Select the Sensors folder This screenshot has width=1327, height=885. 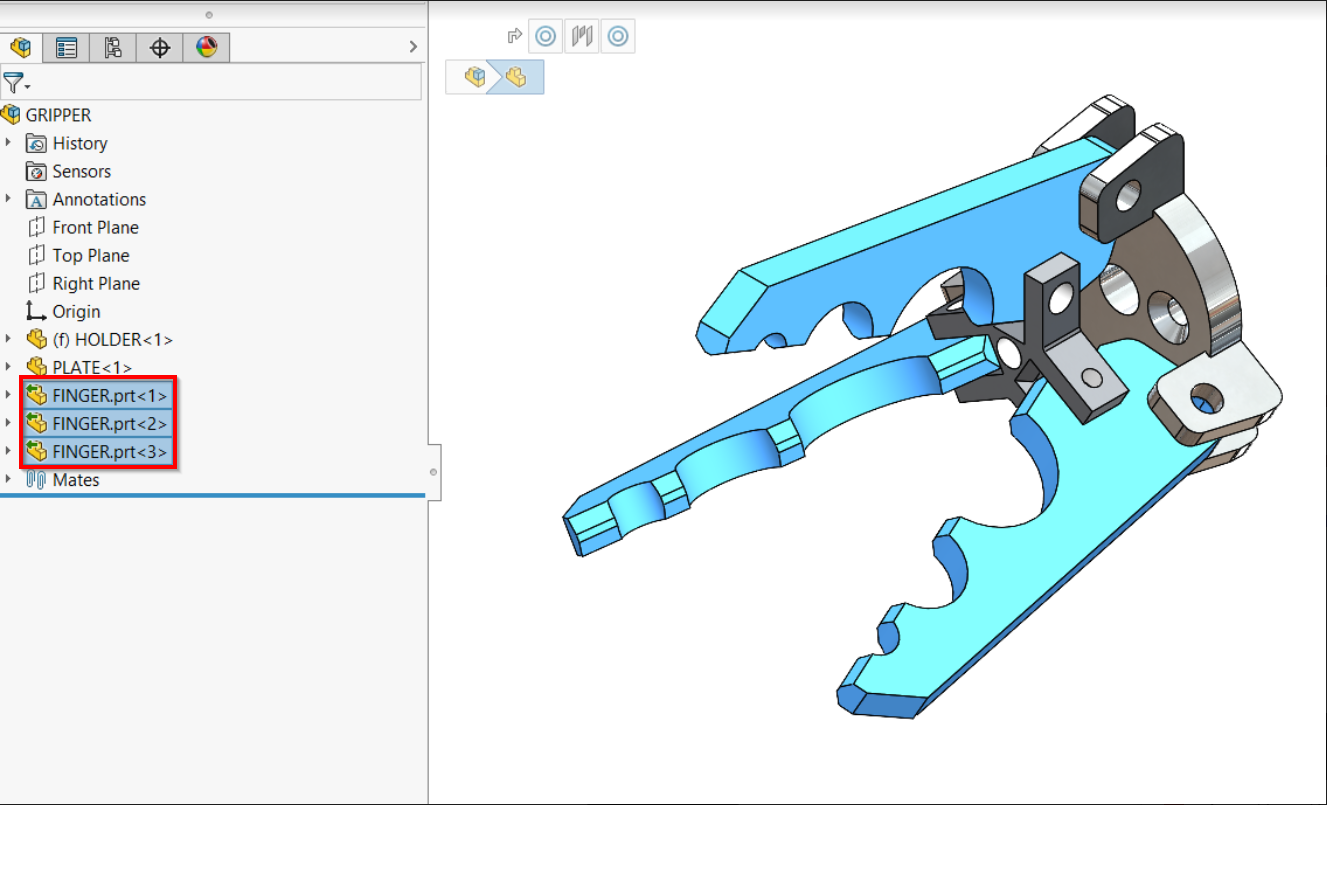click(82, 171)
